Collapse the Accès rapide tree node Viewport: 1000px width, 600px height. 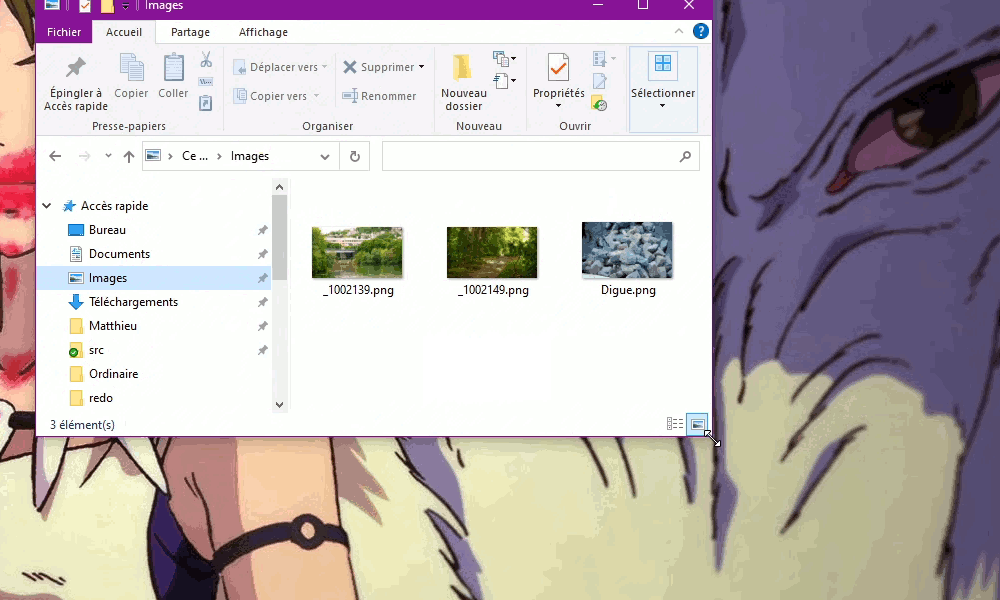tap(47, 205)
